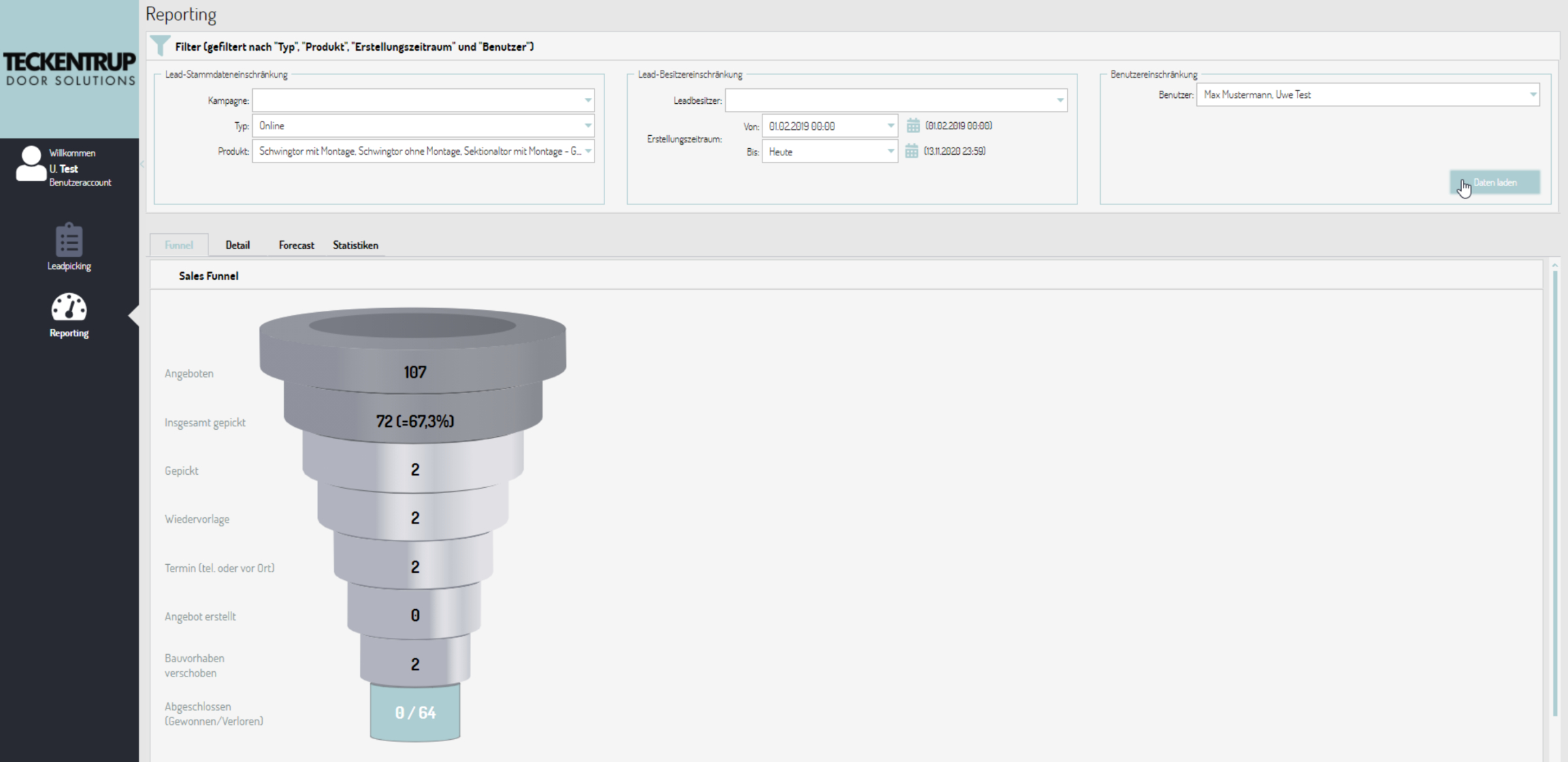
Task: Switch to the Detail tab
Action: point(238,245)
